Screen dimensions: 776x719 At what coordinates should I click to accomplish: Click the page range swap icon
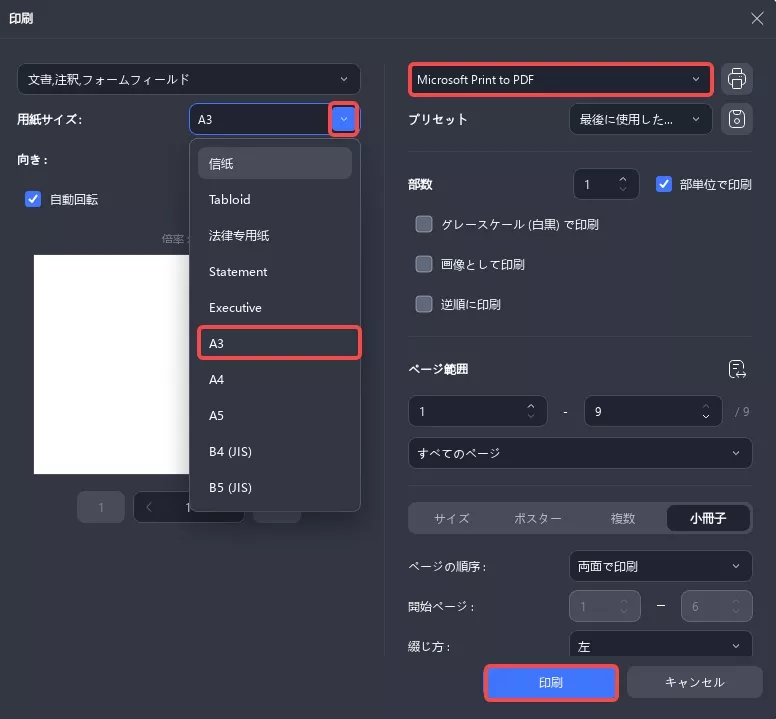pos(737,369)
